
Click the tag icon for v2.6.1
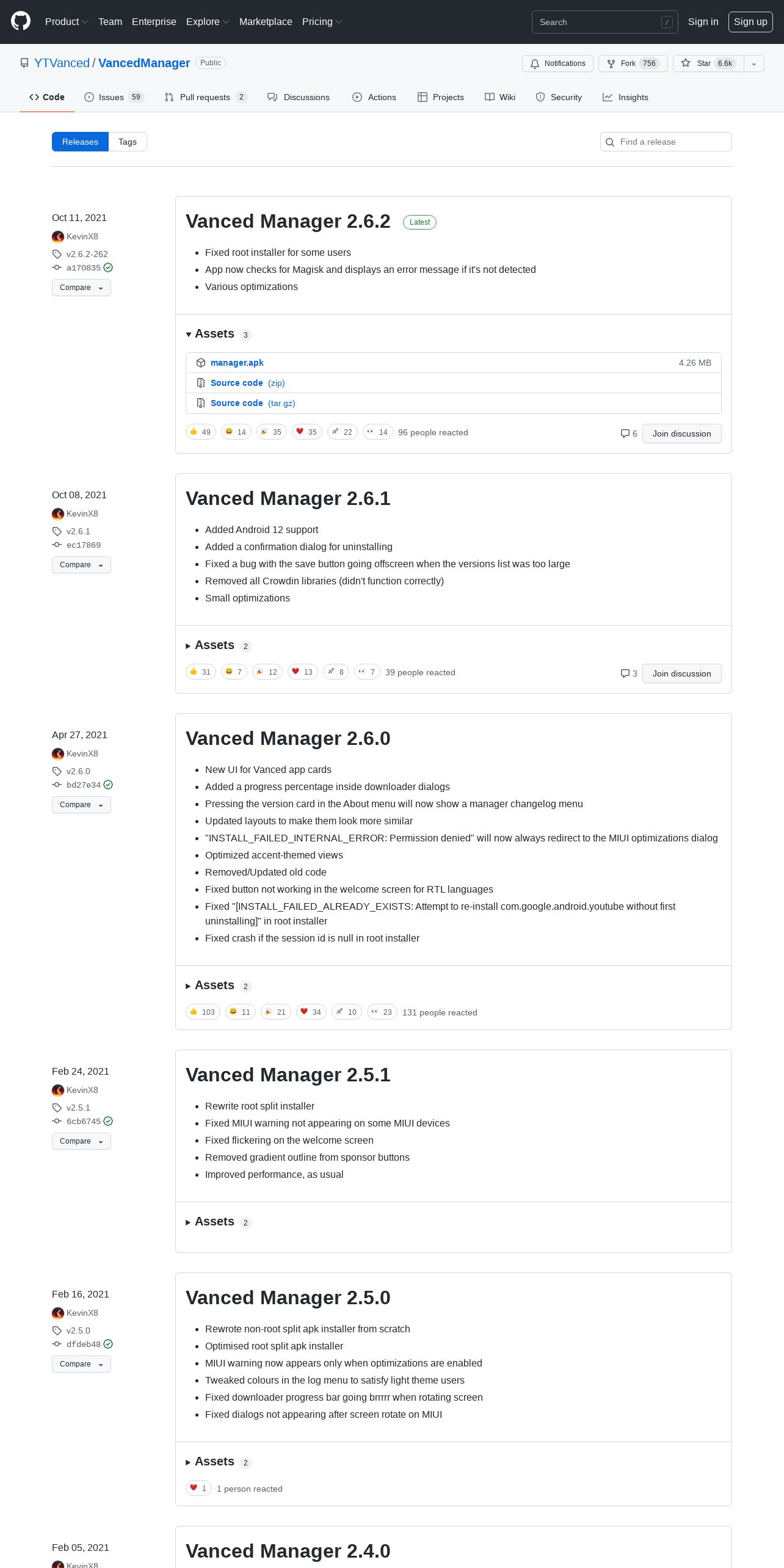57,531
